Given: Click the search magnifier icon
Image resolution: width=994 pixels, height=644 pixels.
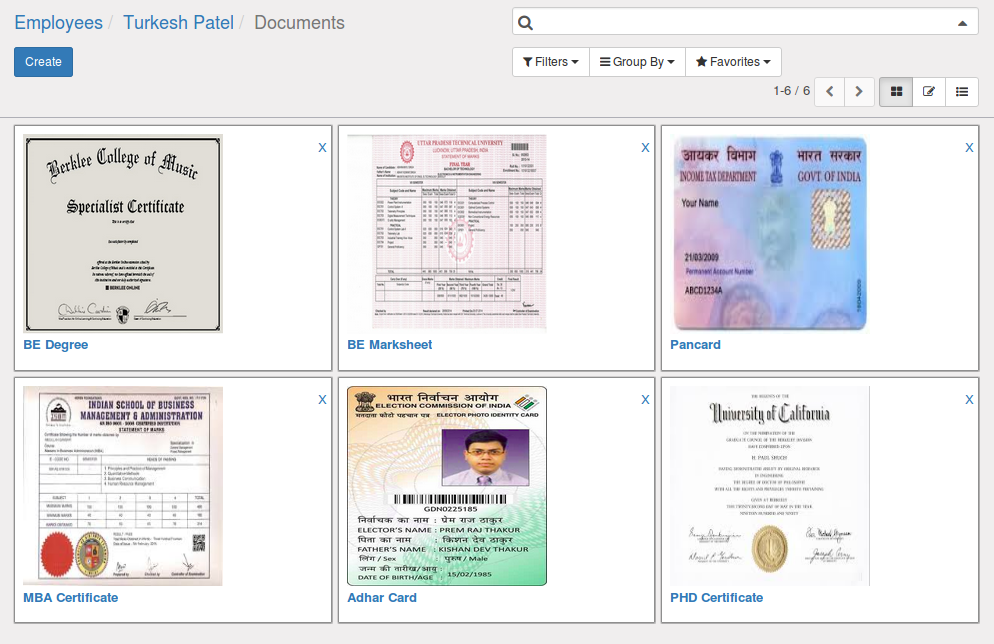Looking at the screenshot, I should point(526,23).
